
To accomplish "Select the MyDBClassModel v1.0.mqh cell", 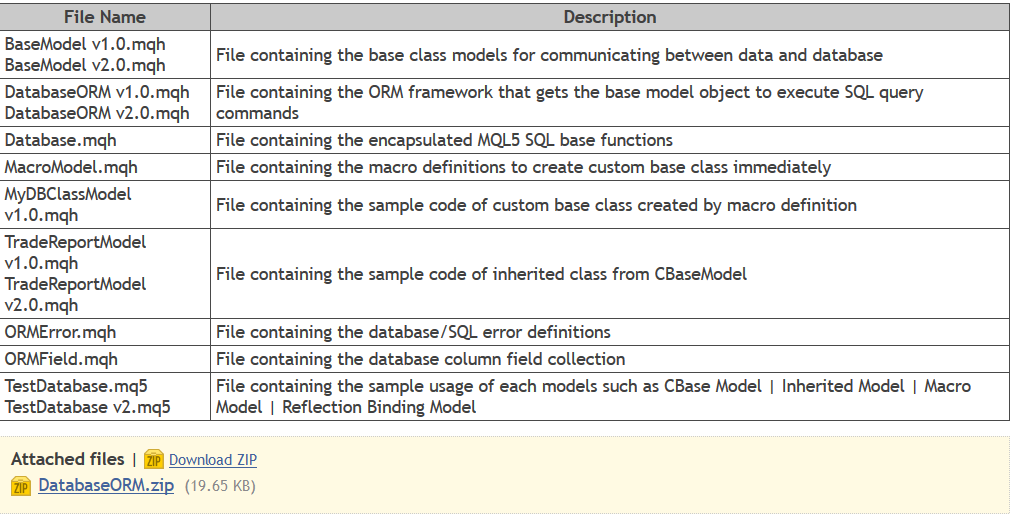I will (x=68, y=204).
